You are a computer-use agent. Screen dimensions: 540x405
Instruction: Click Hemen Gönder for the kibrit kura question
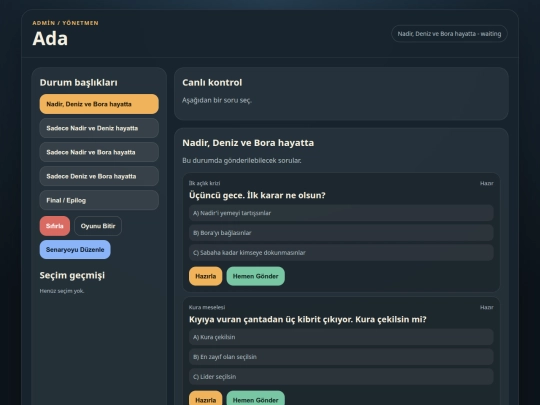(x=256, y=399)
